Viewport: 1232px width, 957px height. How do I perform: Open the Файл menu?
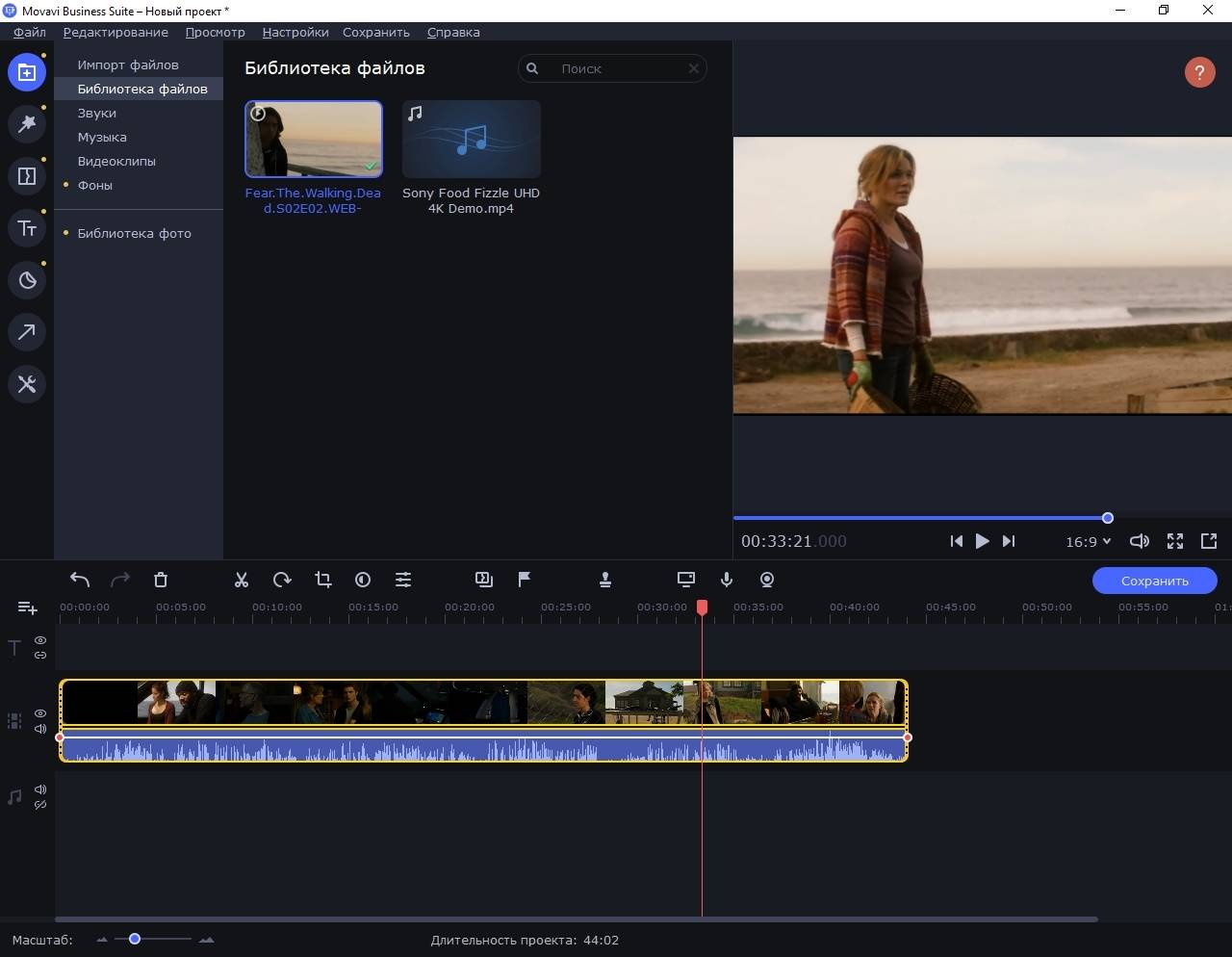pos(30,32)
